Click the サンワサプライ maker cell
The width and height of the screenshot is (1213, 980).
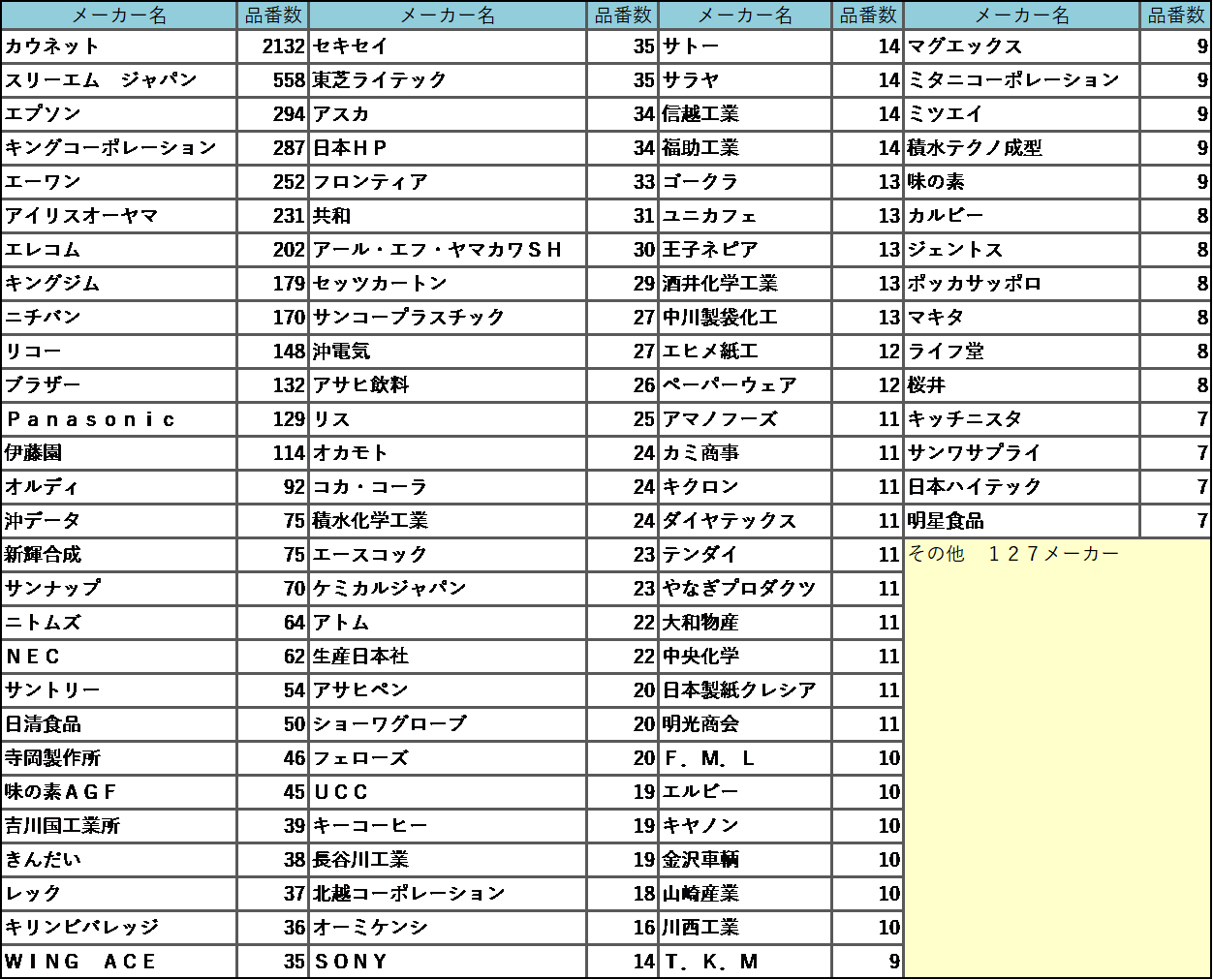click(x=1022, y=453)
